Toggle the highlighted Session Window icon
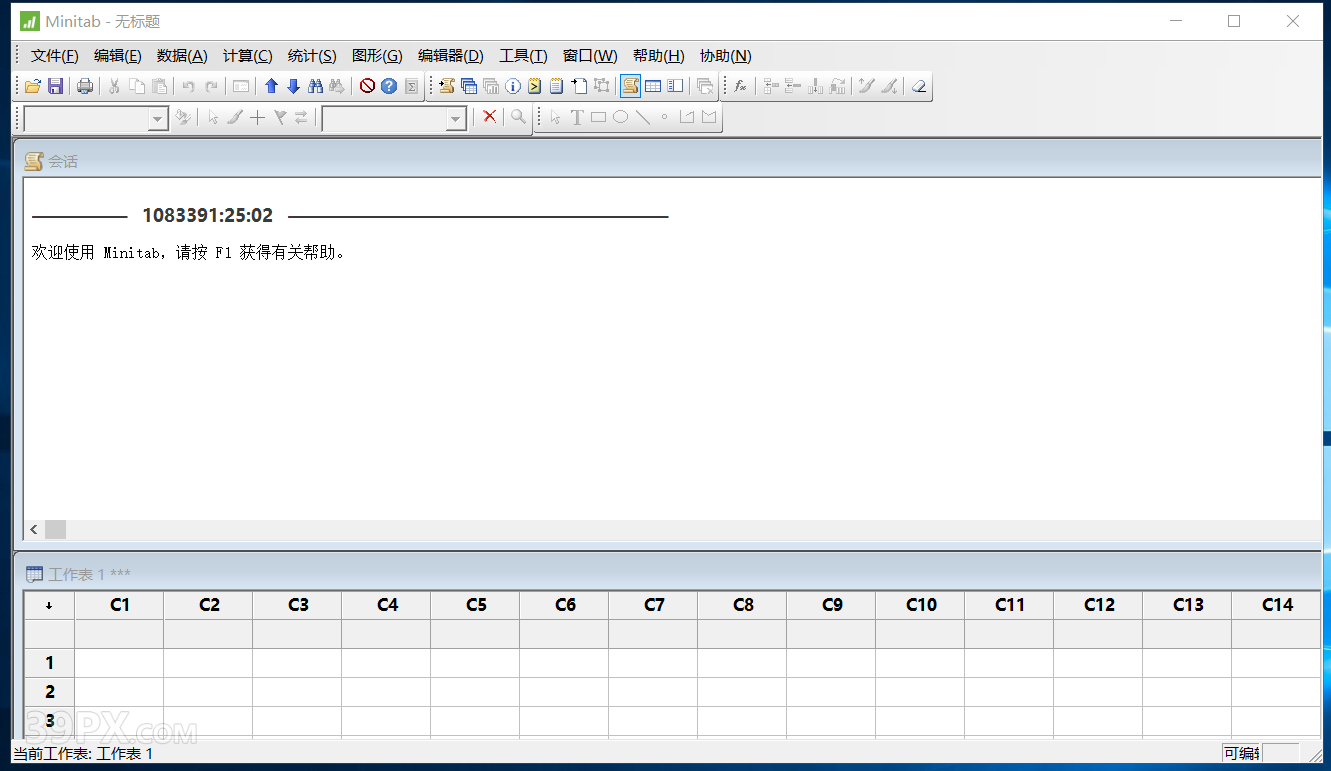This screenshot has width=1331, height=771. [x=630, y=87]
